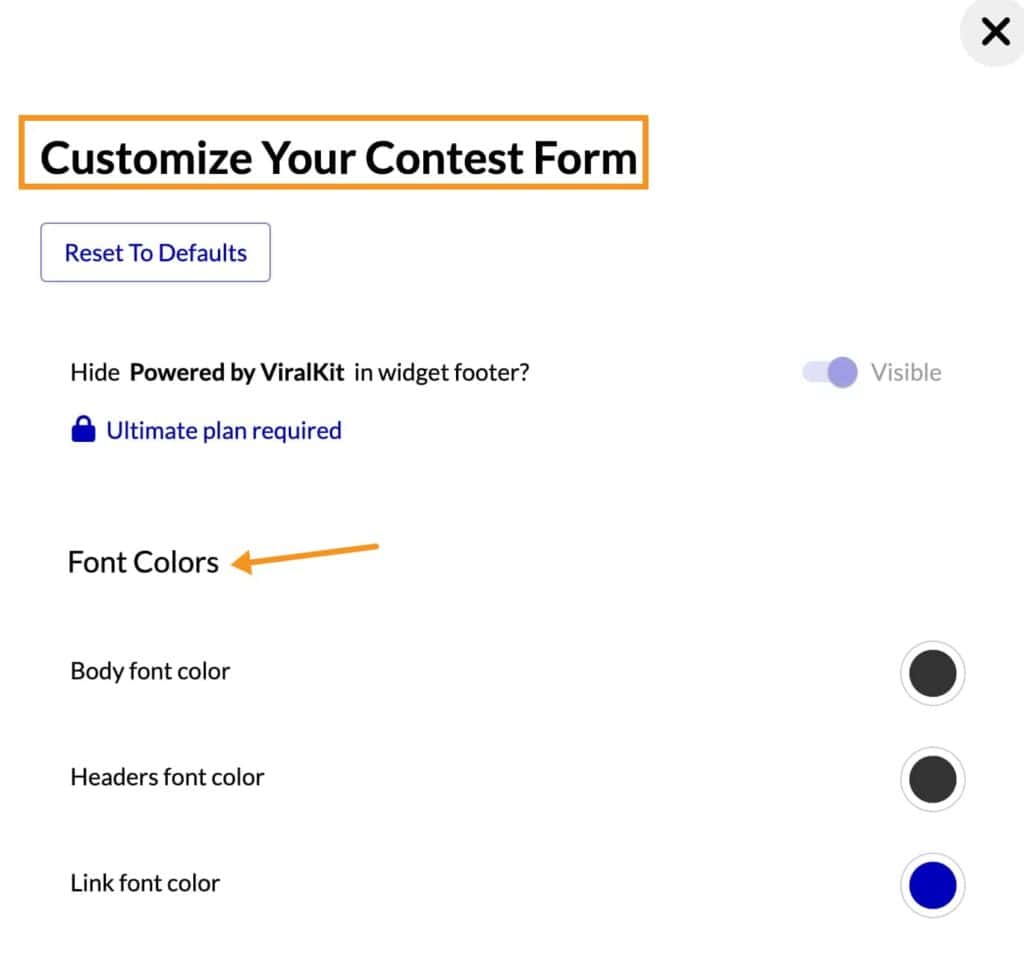Close the customization panel with the X
The image size is (1024, 963).
(995, 31)
